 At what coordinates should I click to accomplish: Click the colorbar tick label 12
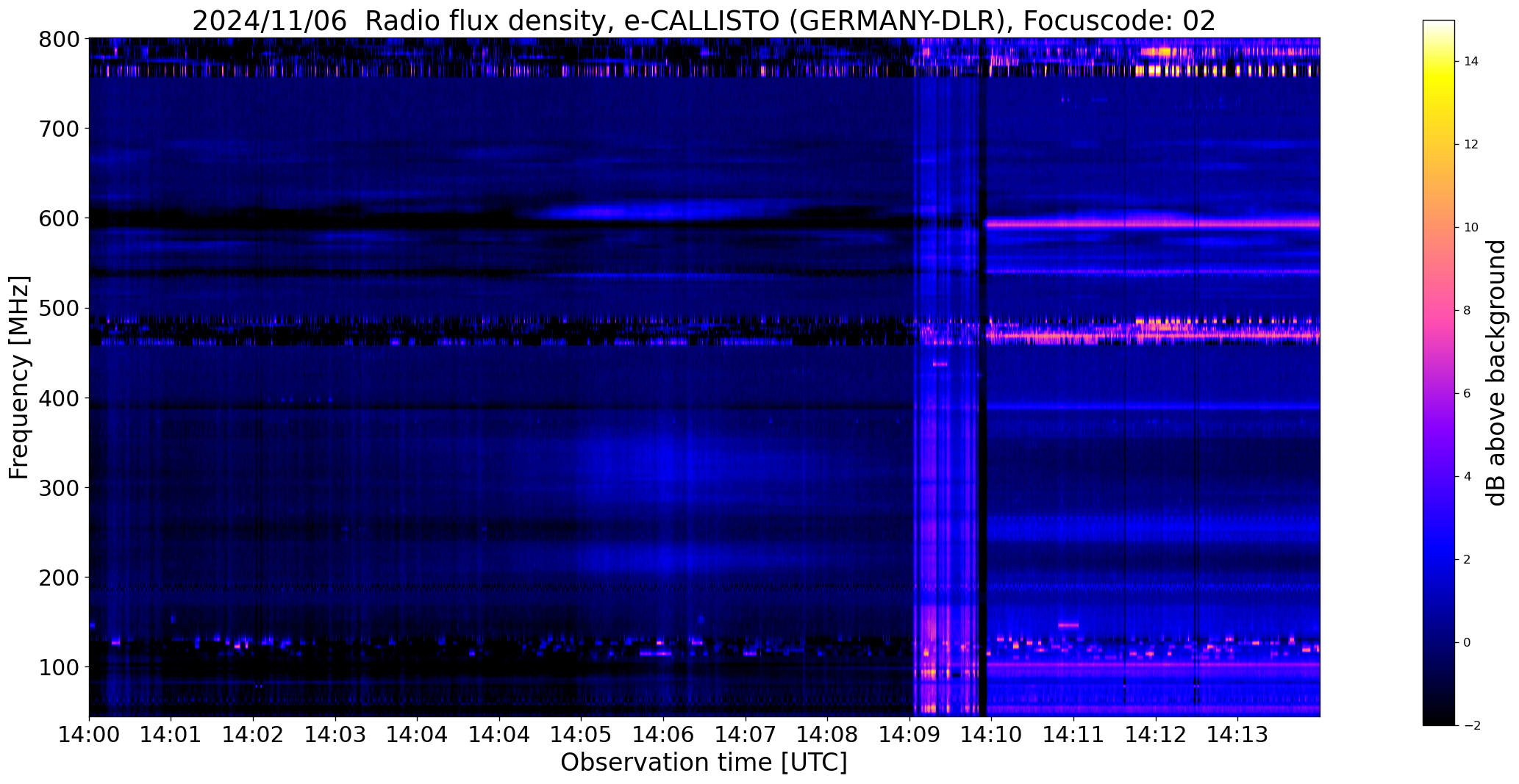1471,145
